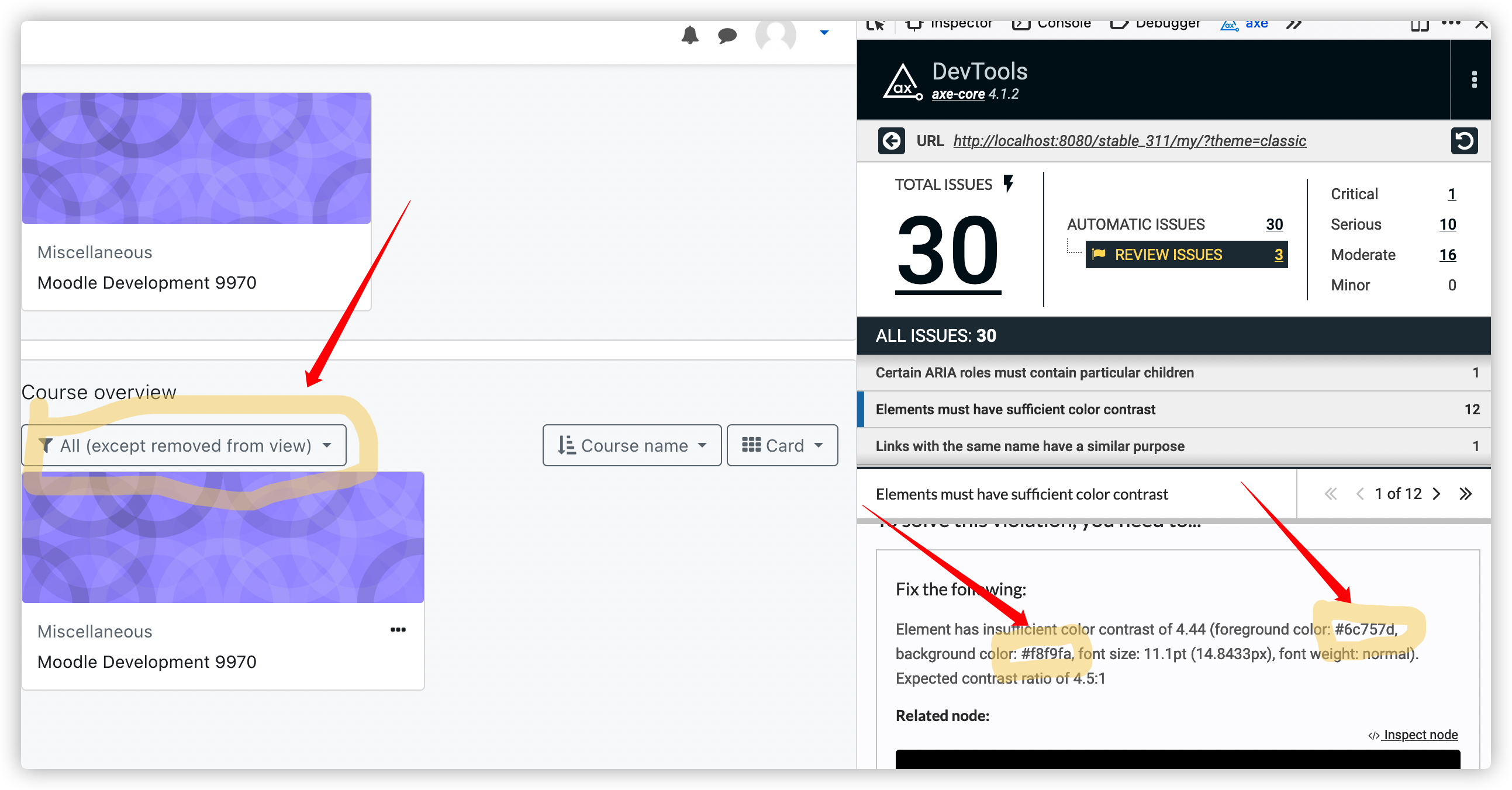1512x790 pixels.
Task: Open the notifications bell icon
Action: click(x=690, y=35)
